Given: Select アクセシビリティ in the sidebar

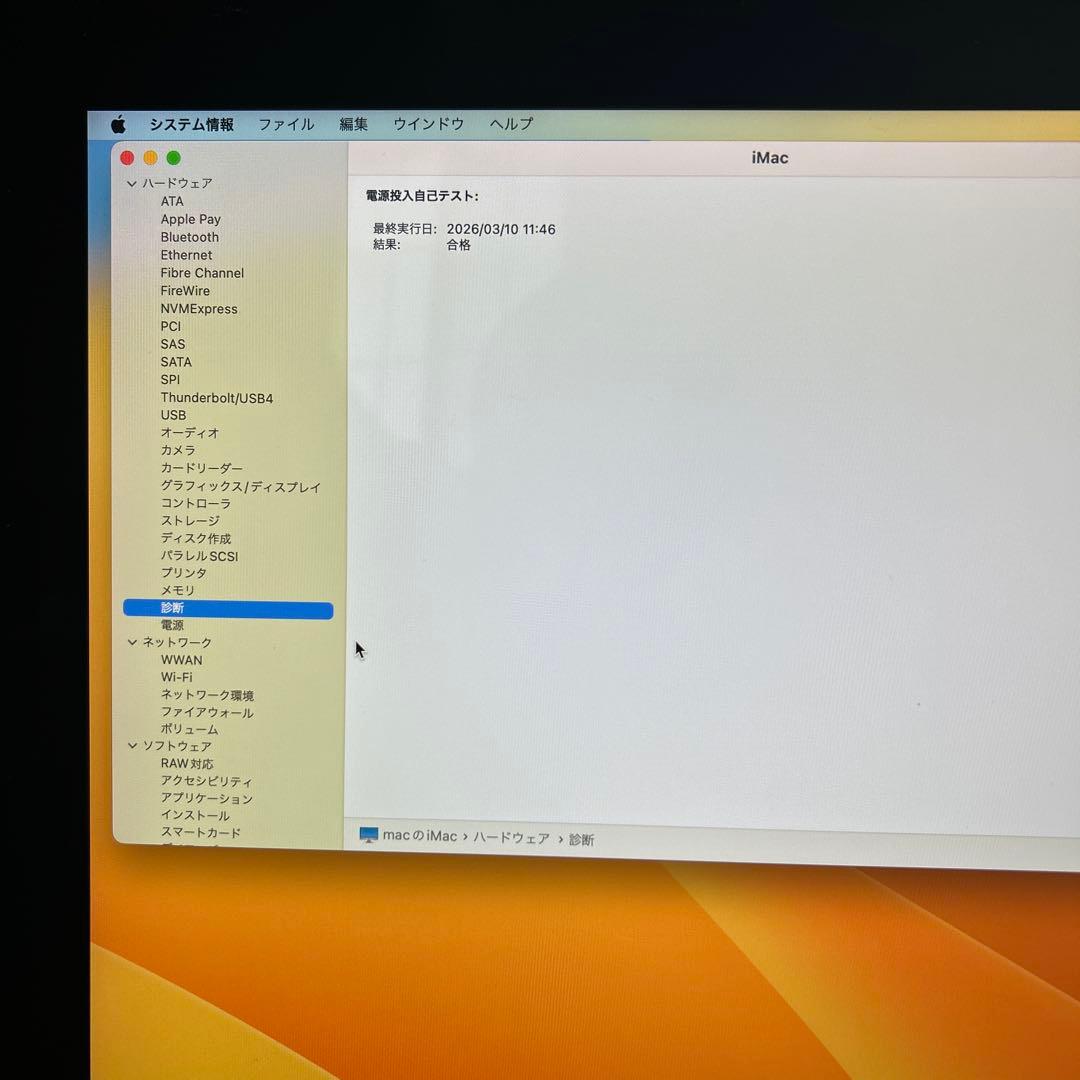Looking at the screenshot, I should pyautogui.click(x=207, y=781).
